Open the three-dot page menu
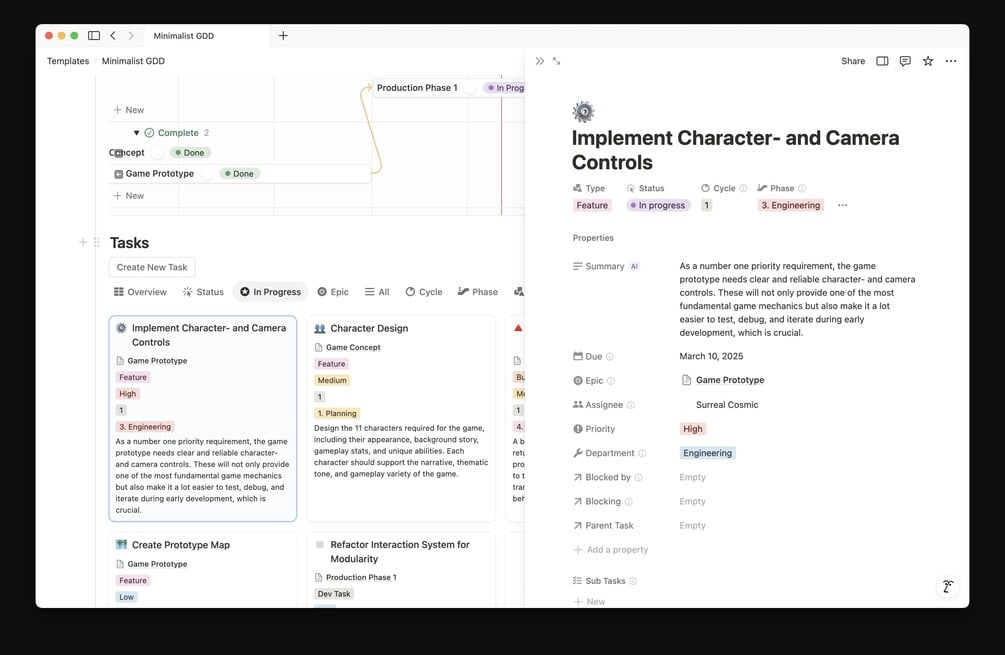Viewport: 1005px width, 655px height. 951,61
